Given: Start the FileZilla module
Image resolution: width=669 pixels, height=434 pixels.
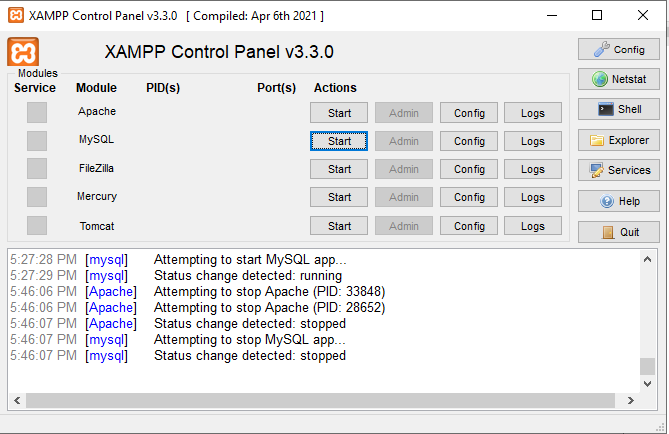Looking at the screenshot, I should pos(339,169).
